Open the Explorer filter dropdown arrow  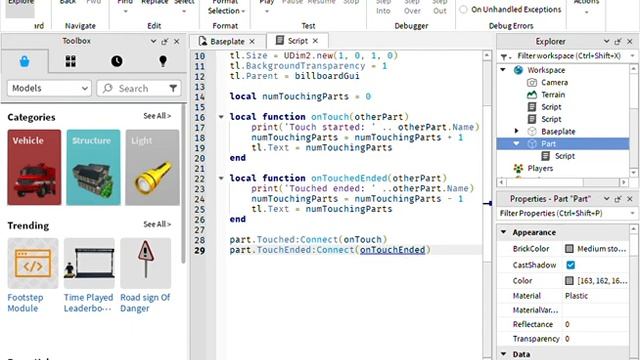[632, 56]
